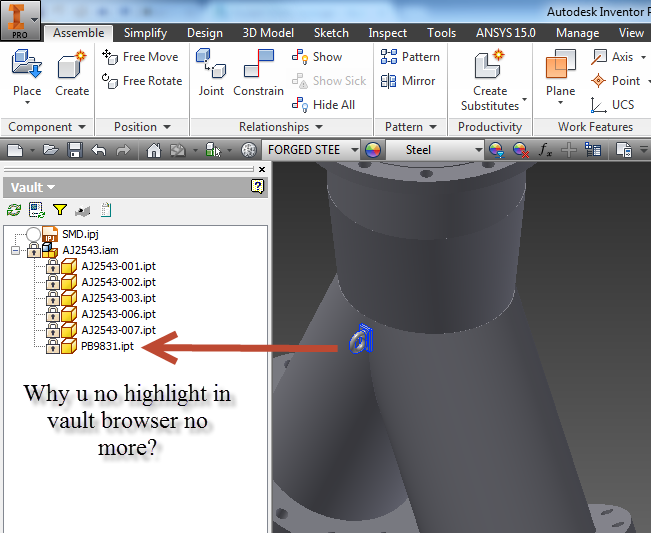Screen dimensions: 651x533
Task: Open the FORGED STEE material dropdown
Action: click(x=355, y=150)
